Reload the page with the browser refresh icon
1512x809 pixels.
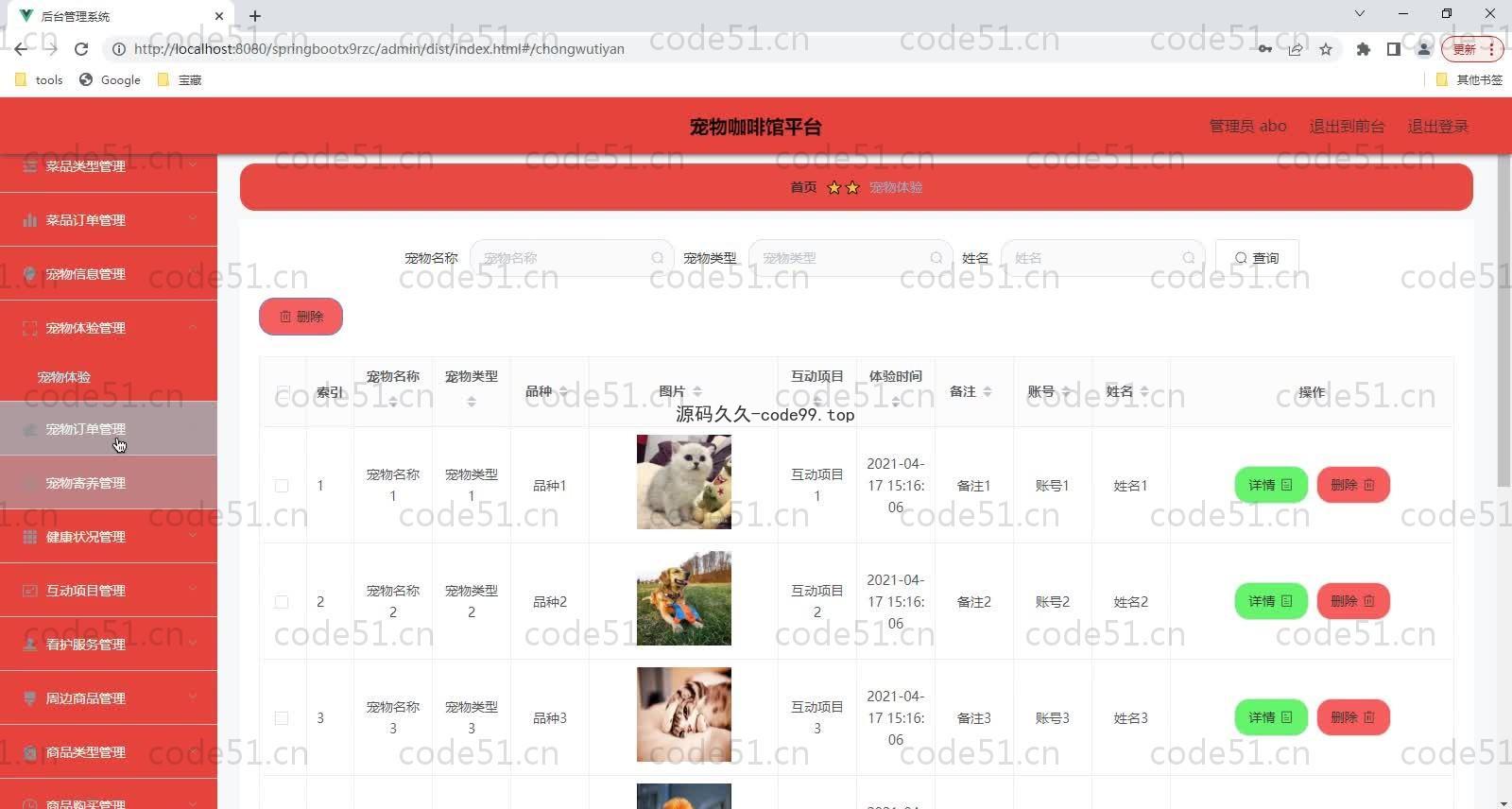[x=81, y=49]
